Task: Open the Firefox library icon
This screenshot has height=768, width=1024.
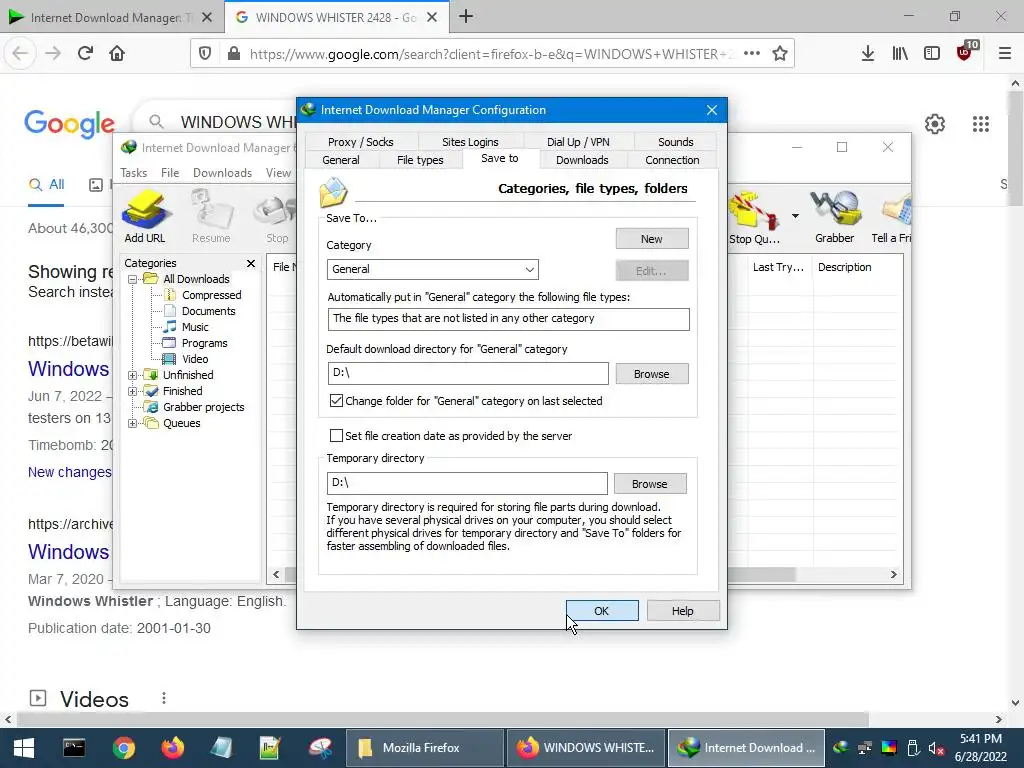Action: pyautogui.click(x=900, y=54)
